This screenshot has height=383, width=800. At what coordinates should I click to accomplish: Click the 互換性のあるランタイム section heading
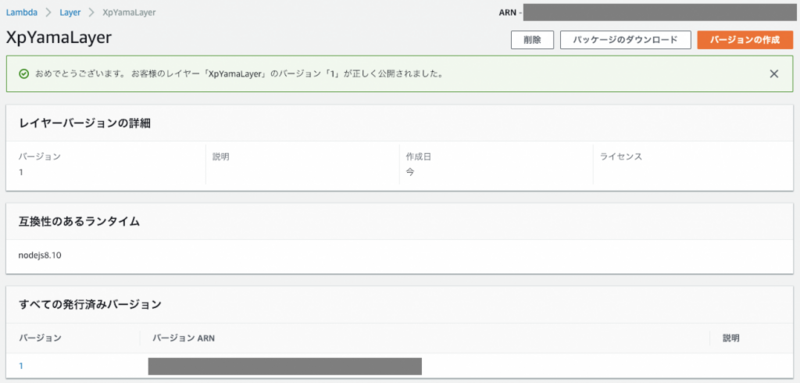click(x=79, y=221)
